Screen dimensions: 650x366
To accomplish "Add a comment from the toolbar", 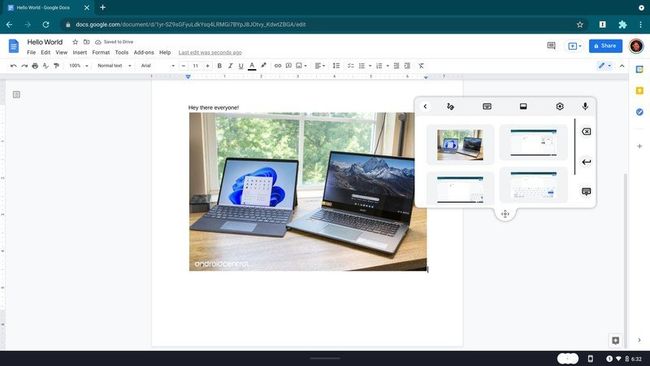I will coord(289,66).
